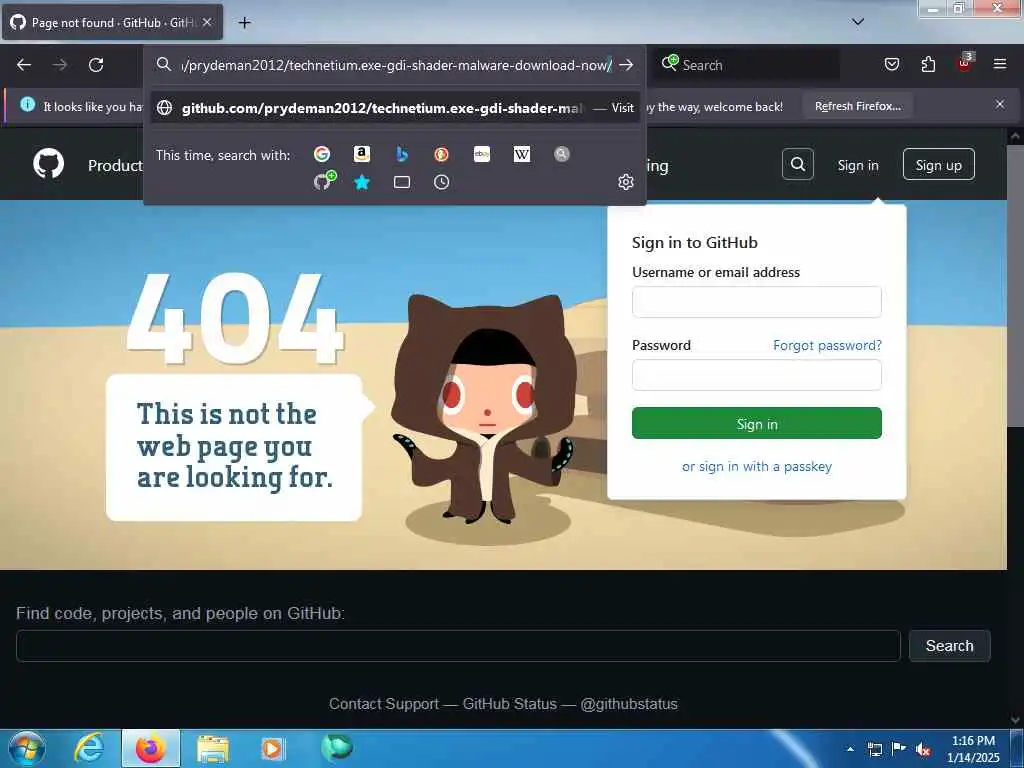Search this time with Bing

pyautogui.click(x=402, y=154)
